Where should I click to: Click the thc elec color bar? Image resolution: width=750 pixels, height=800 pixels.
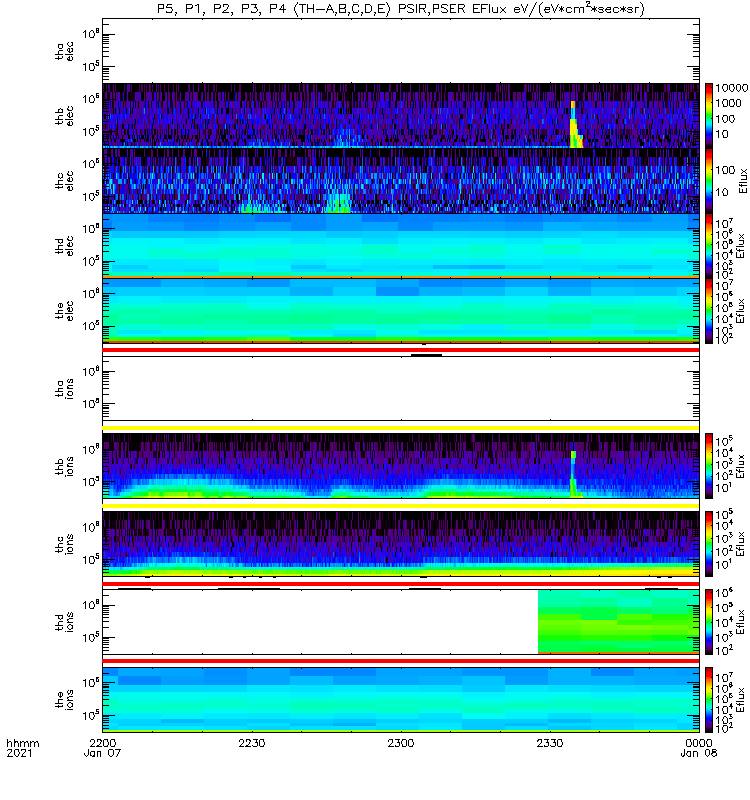pyautogui.click(x=709, y=181)
